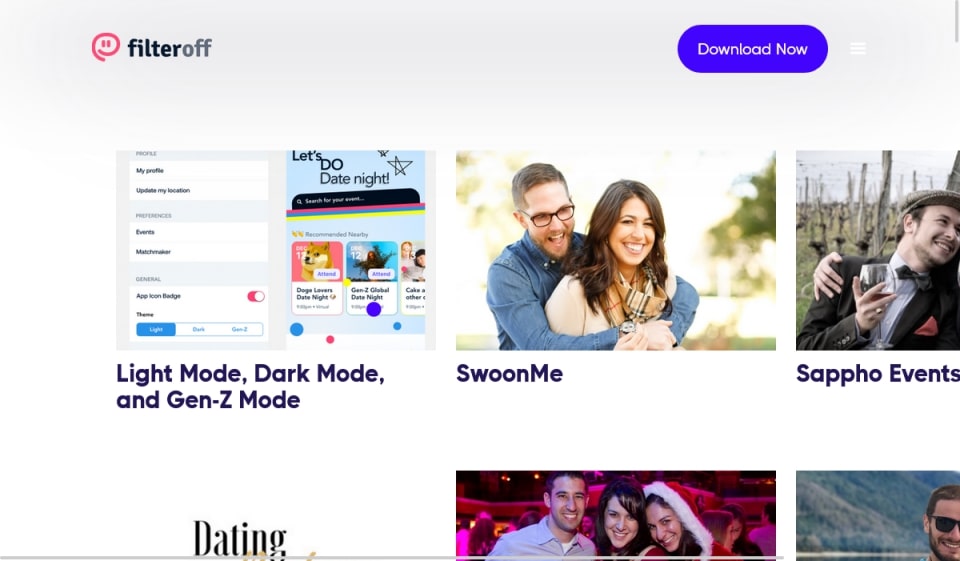The width and height of the screenshot is (960, 561).
Task: Select the Gen-Z theme segment
Action: [x=240, y=329]
